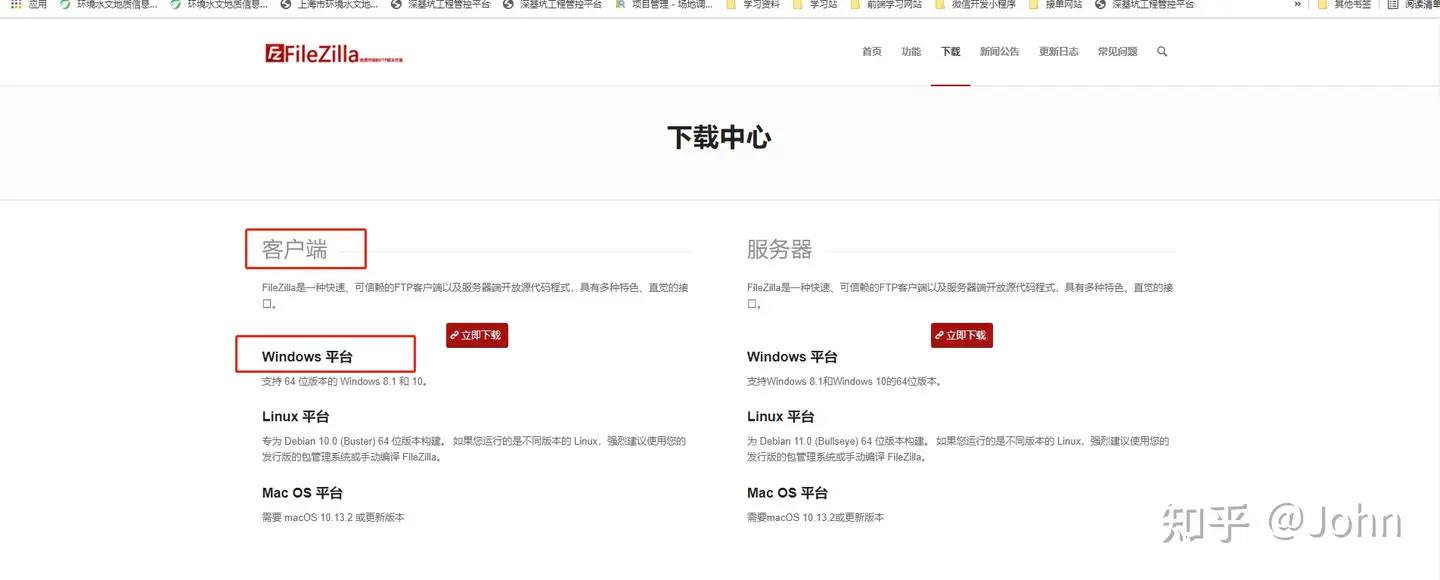Open the 应用 apps grid bookmark
The height and width of the screenshot is (580, 1440).
29,5
